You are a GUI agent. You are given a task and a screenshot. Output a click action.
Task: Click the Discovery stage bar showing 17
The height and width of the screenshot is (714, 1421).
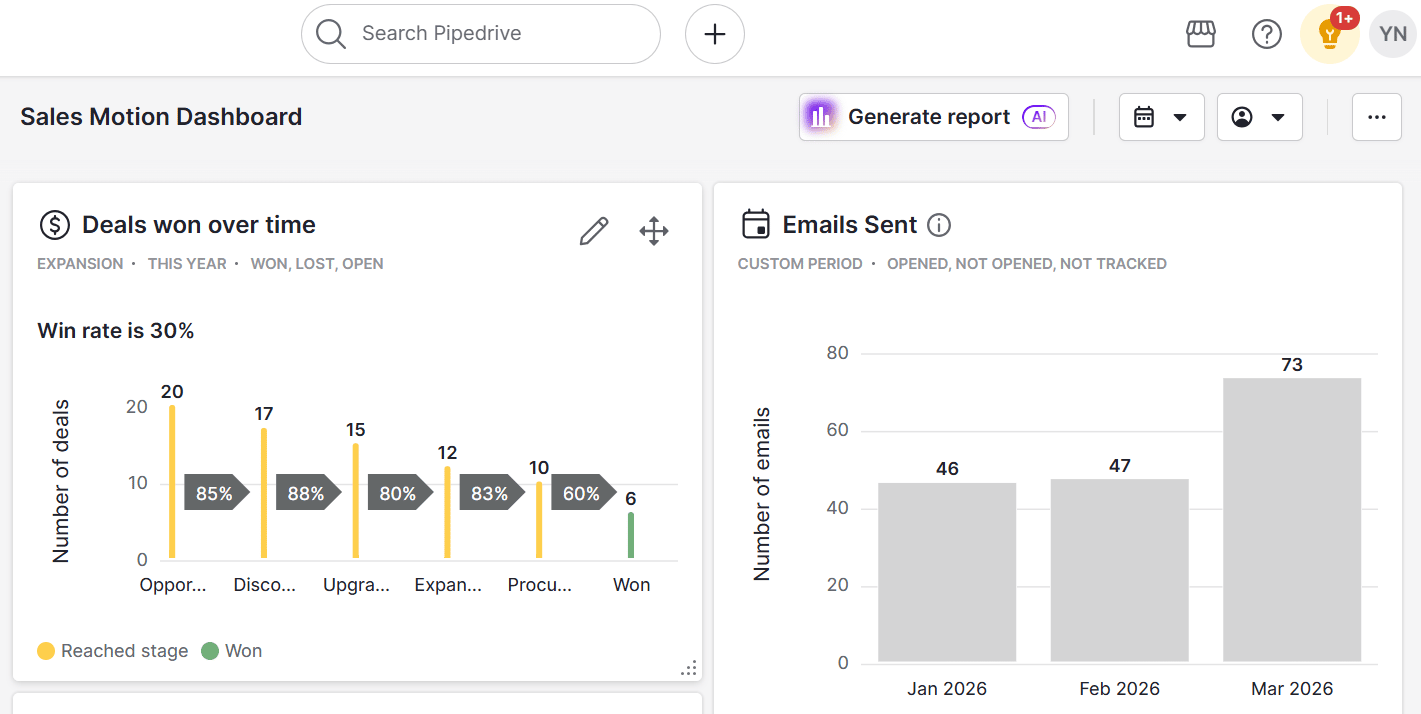[264, 493]
